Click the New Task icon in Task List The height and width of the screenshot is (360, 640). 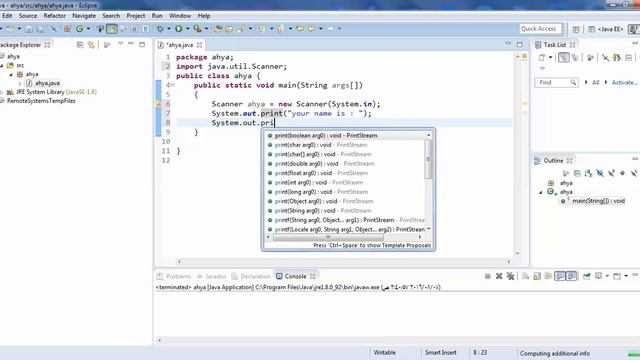542,58
